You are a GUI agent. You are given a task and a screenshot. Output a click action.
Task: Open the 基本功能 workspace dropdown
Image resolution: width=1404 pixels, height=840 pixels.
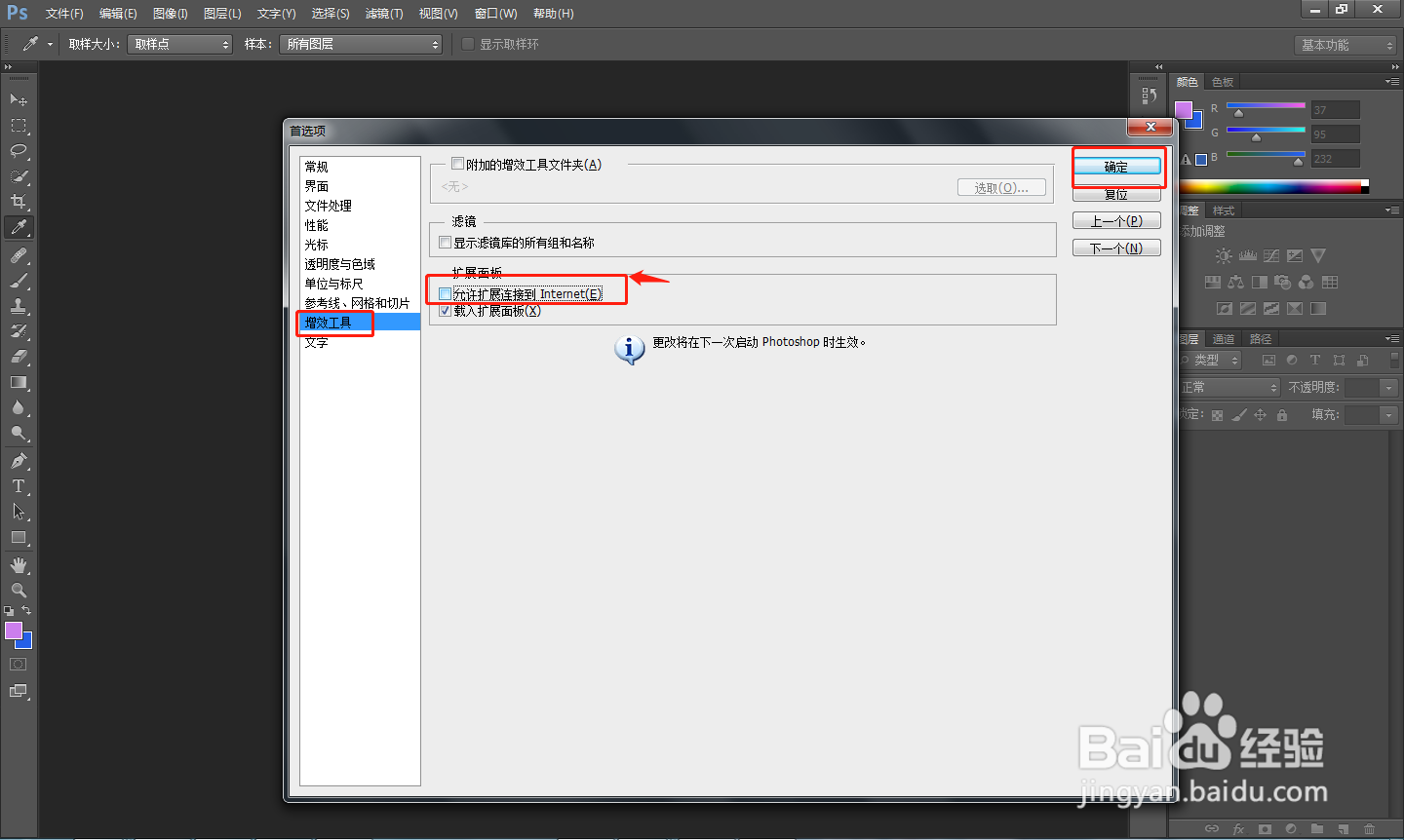pos(1345,45)
